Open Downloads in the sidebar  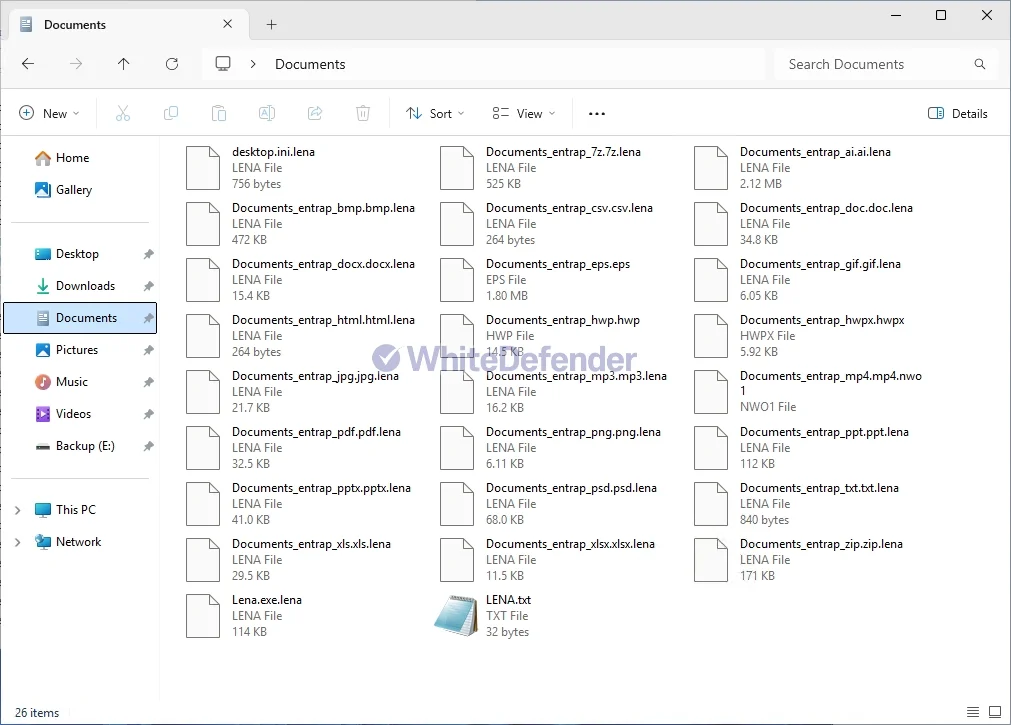pyautogui.click(x=85, y=286)
